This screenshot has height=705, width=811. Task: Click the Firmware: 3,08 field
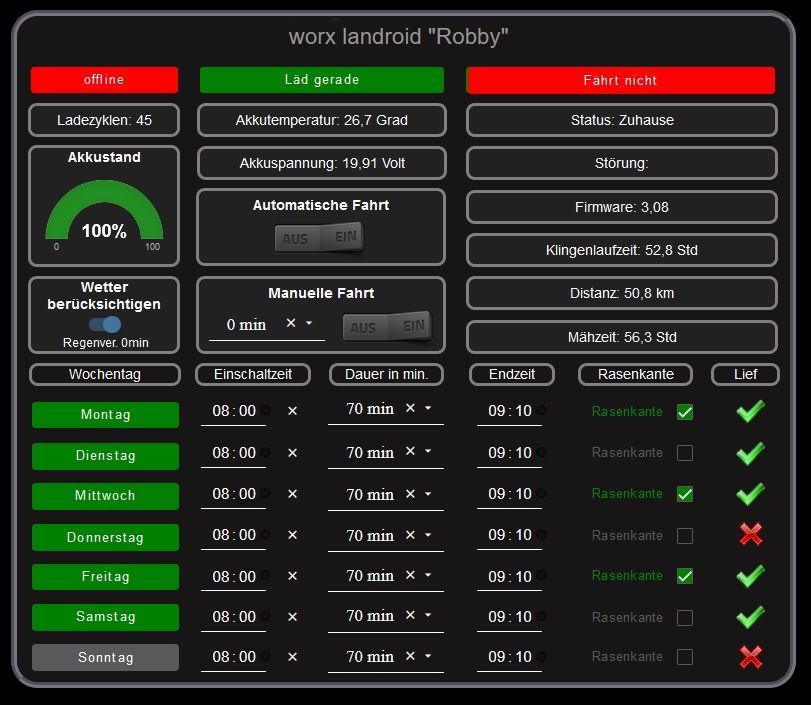pos(622,207)
